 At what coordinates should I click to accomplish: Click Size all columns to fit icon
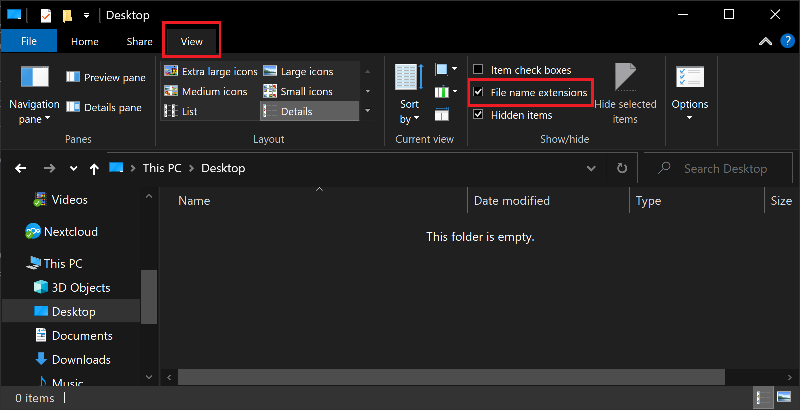click(x=442, y=115)
